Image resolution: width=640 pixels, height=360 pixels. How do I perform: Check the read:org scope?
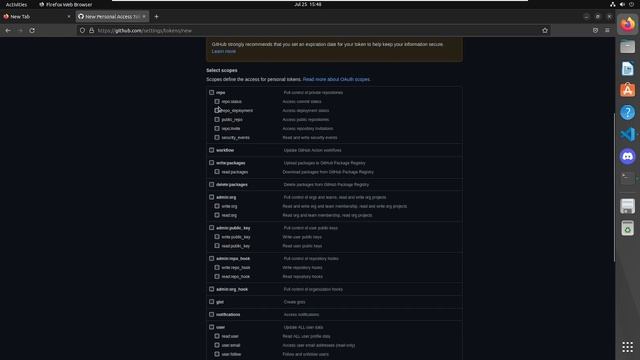click(x=217, y=215)
